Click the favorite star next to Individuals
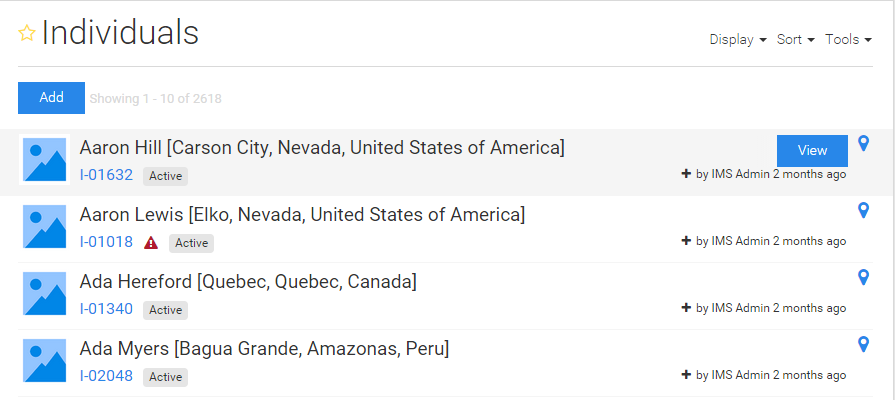The image size is (895, 400). point(27,33)
